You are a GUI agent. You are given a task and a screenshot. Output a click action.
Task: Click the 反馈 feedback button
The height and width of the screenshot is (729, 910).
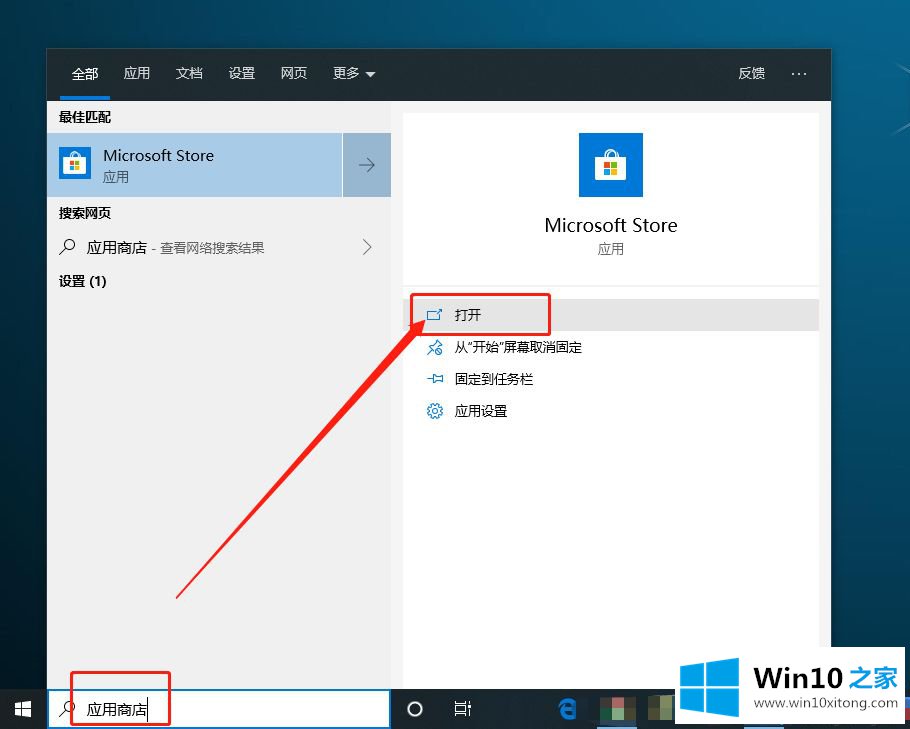[752, 73]
